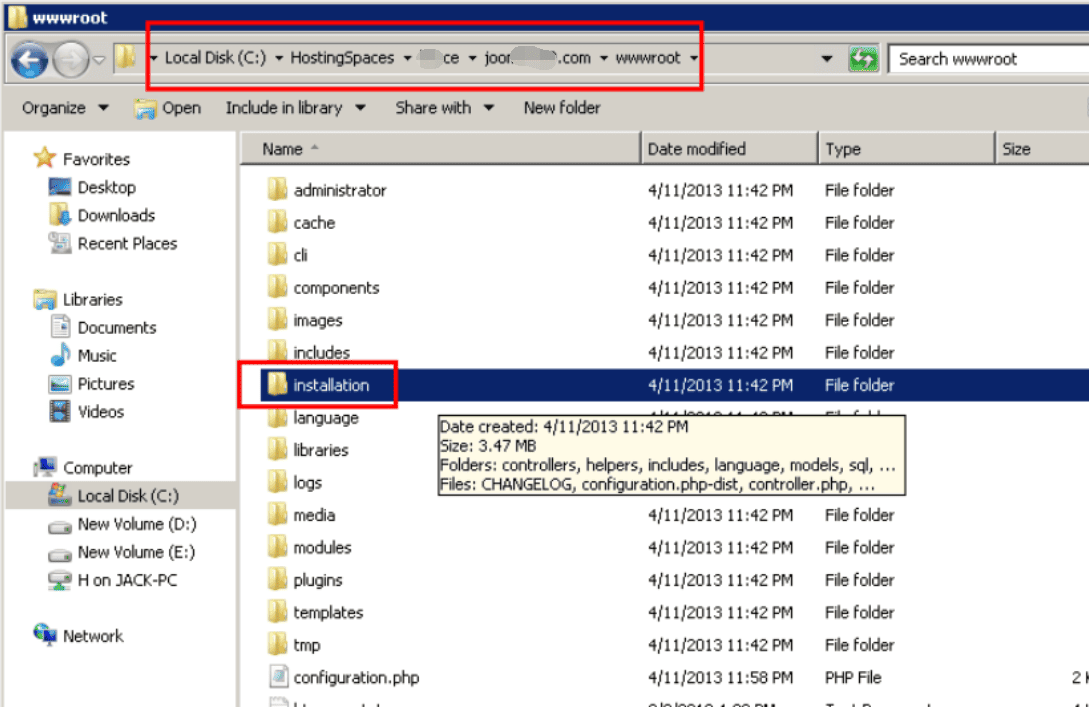The width and height of the screenshot is (1089, 725).
Task: Select the tmp folder
Action: [x=294, y=645]
